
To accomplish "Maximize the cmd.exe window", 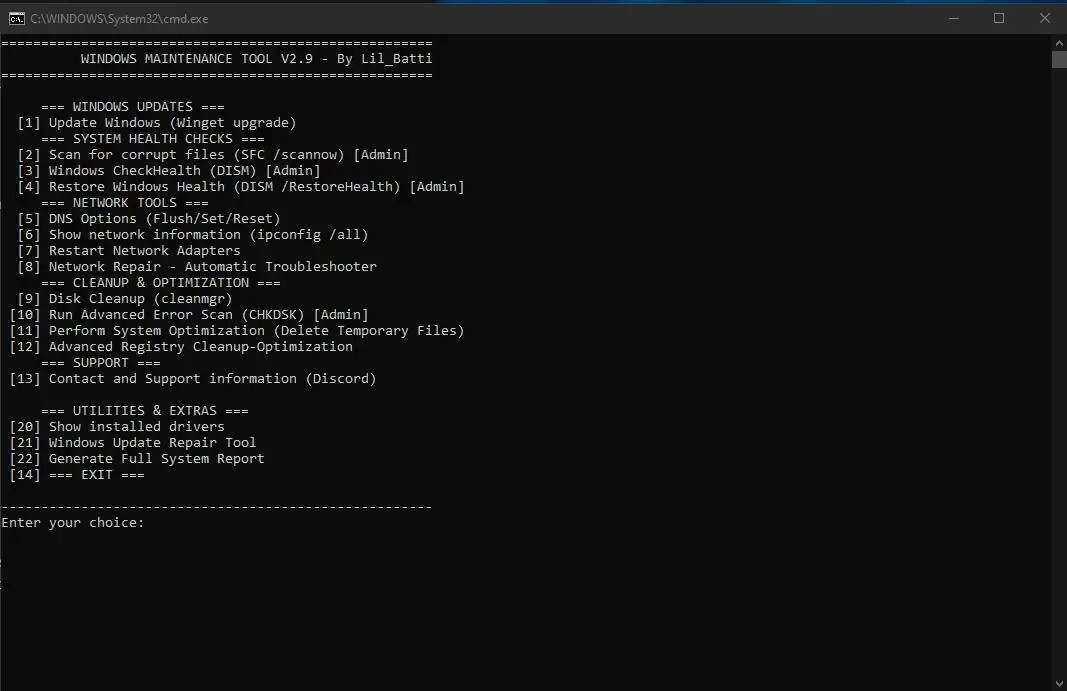I will 998,18.
